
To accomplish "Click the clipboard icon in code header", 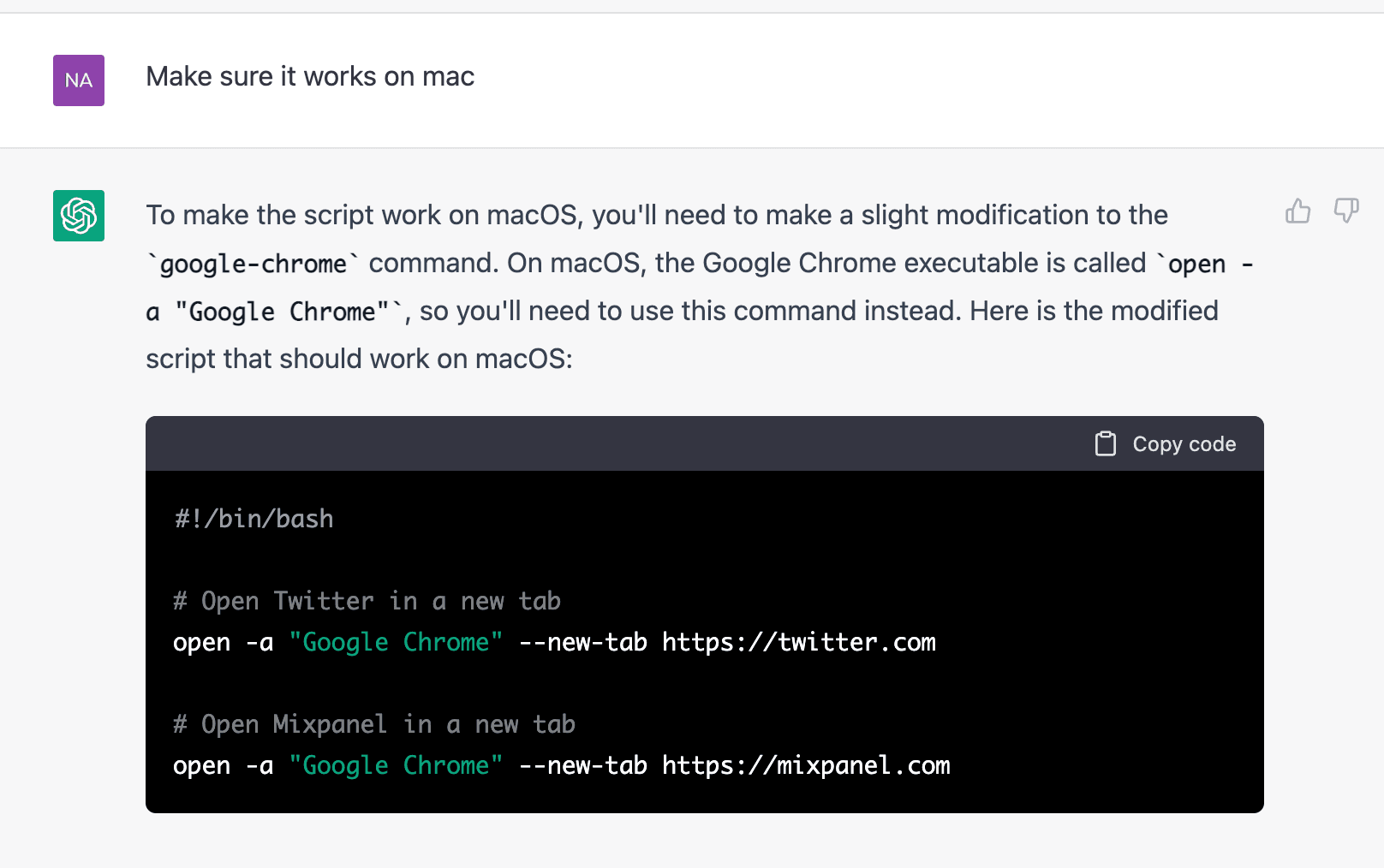I will 1105,443.
